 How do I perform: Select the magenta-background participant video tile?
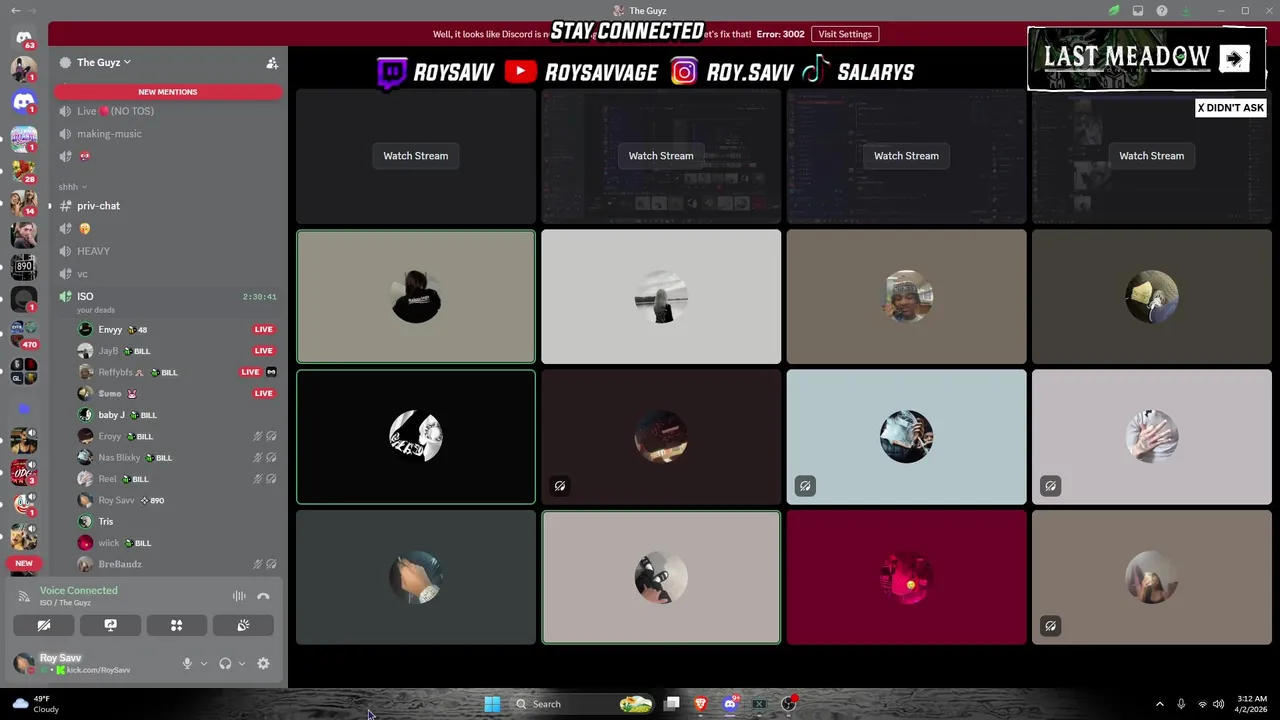pyautogui.click(x=906, y=577)
